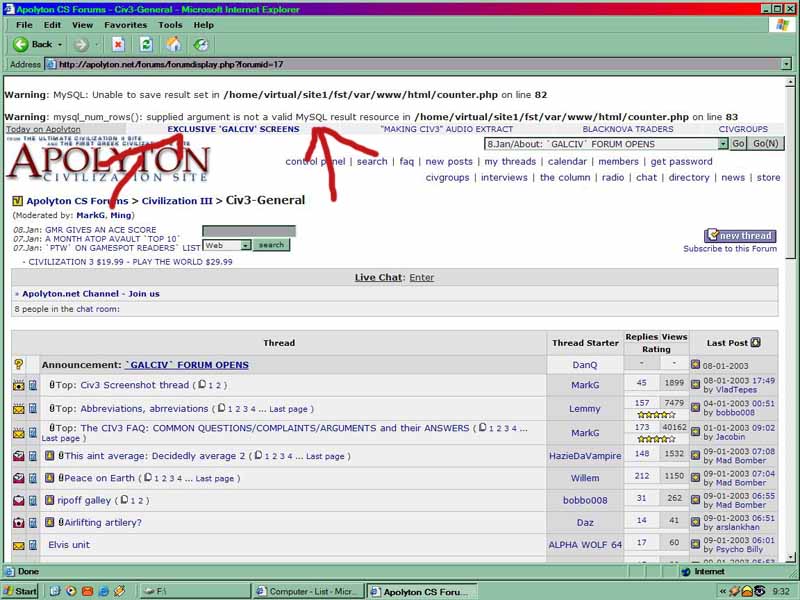This screenshot has height=600, width=800.
Task: Open the Tools menu
Action: pos(170,24)
